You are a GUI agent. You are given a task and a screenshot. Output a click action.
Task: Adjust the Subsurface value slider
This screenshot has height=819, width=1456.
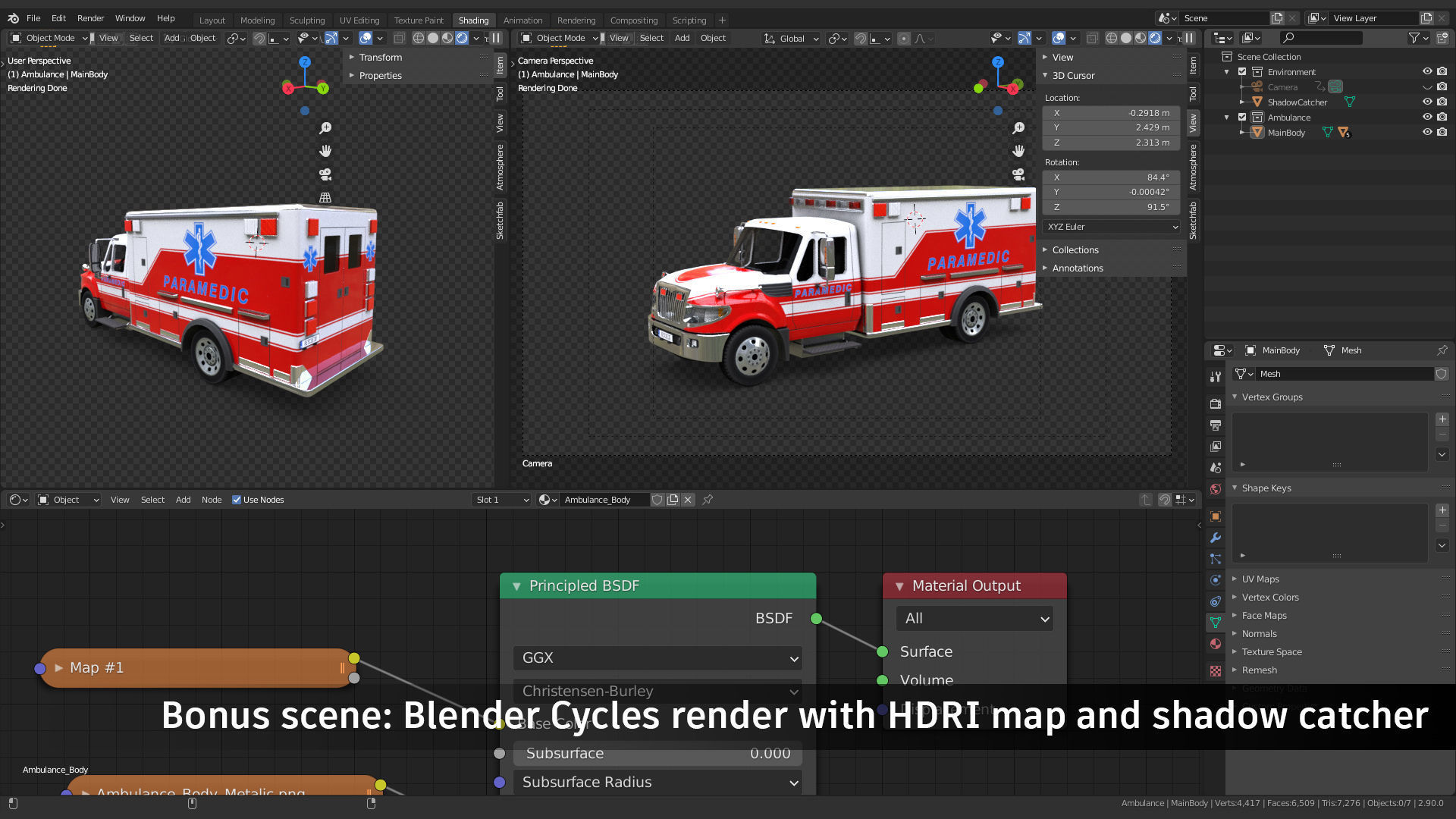[x=657, y=754]
